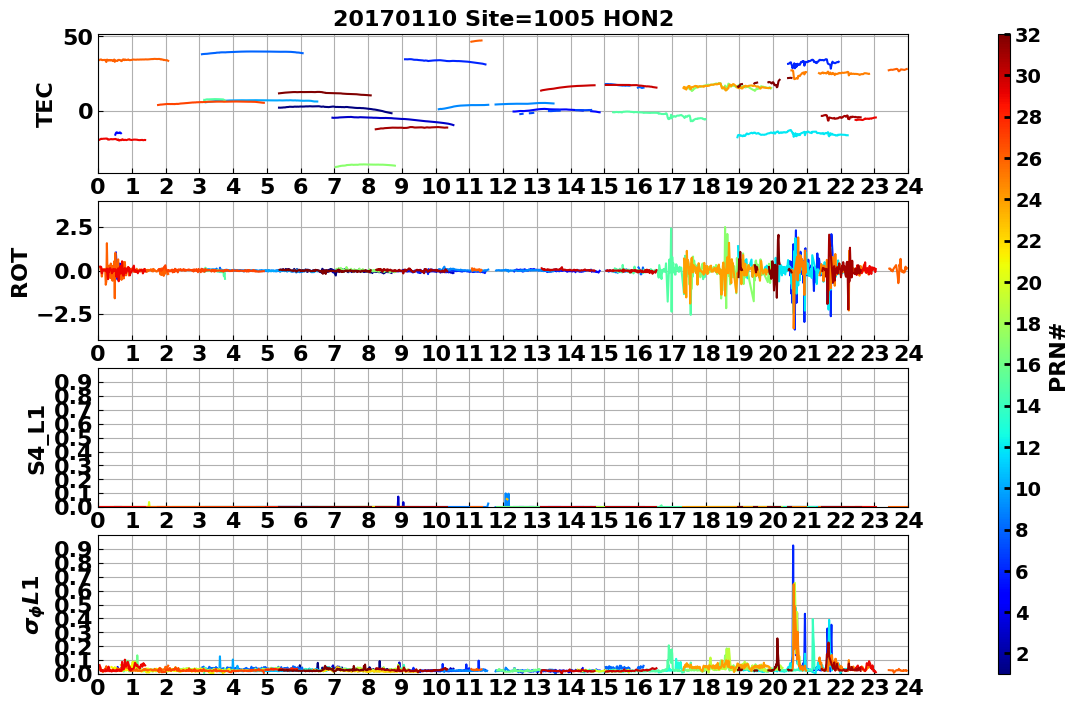
Task: Click hour "24" under the TEC panel
Action: (908, 186)
